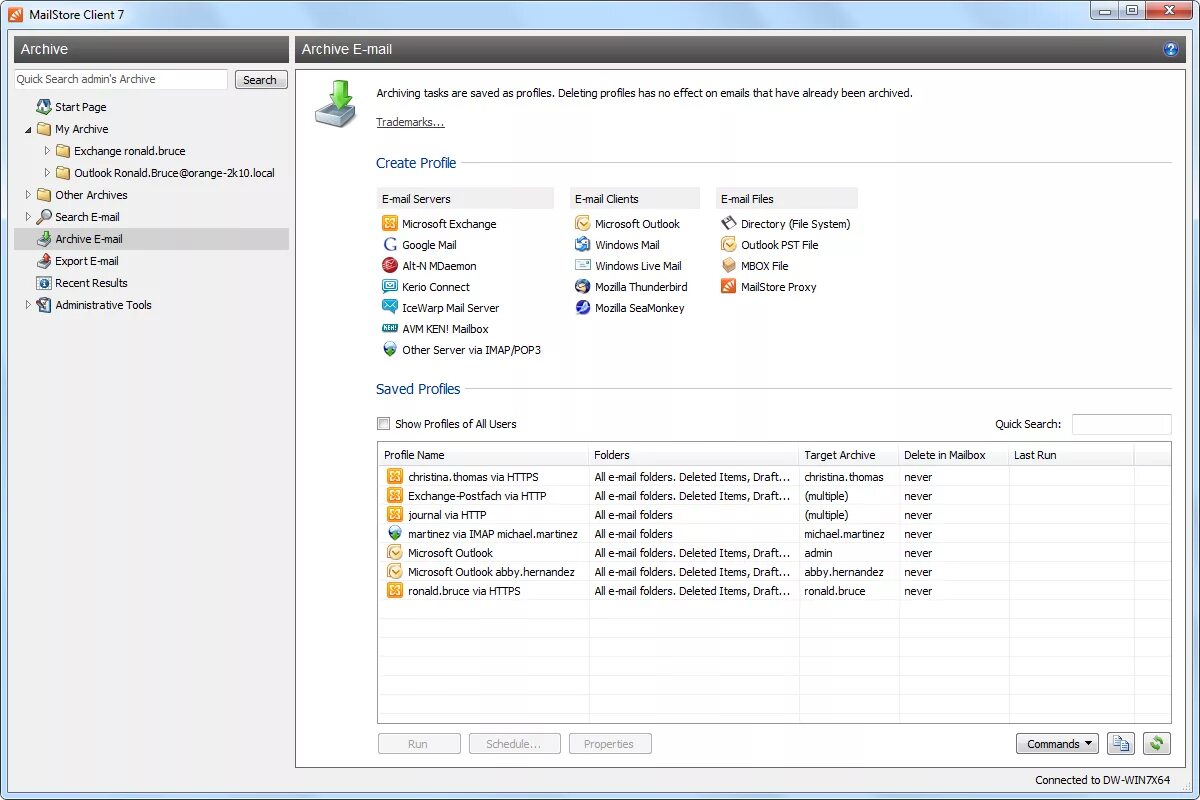
Task: Click the AVM KEN! Mailbox icon
Action: 390,329
